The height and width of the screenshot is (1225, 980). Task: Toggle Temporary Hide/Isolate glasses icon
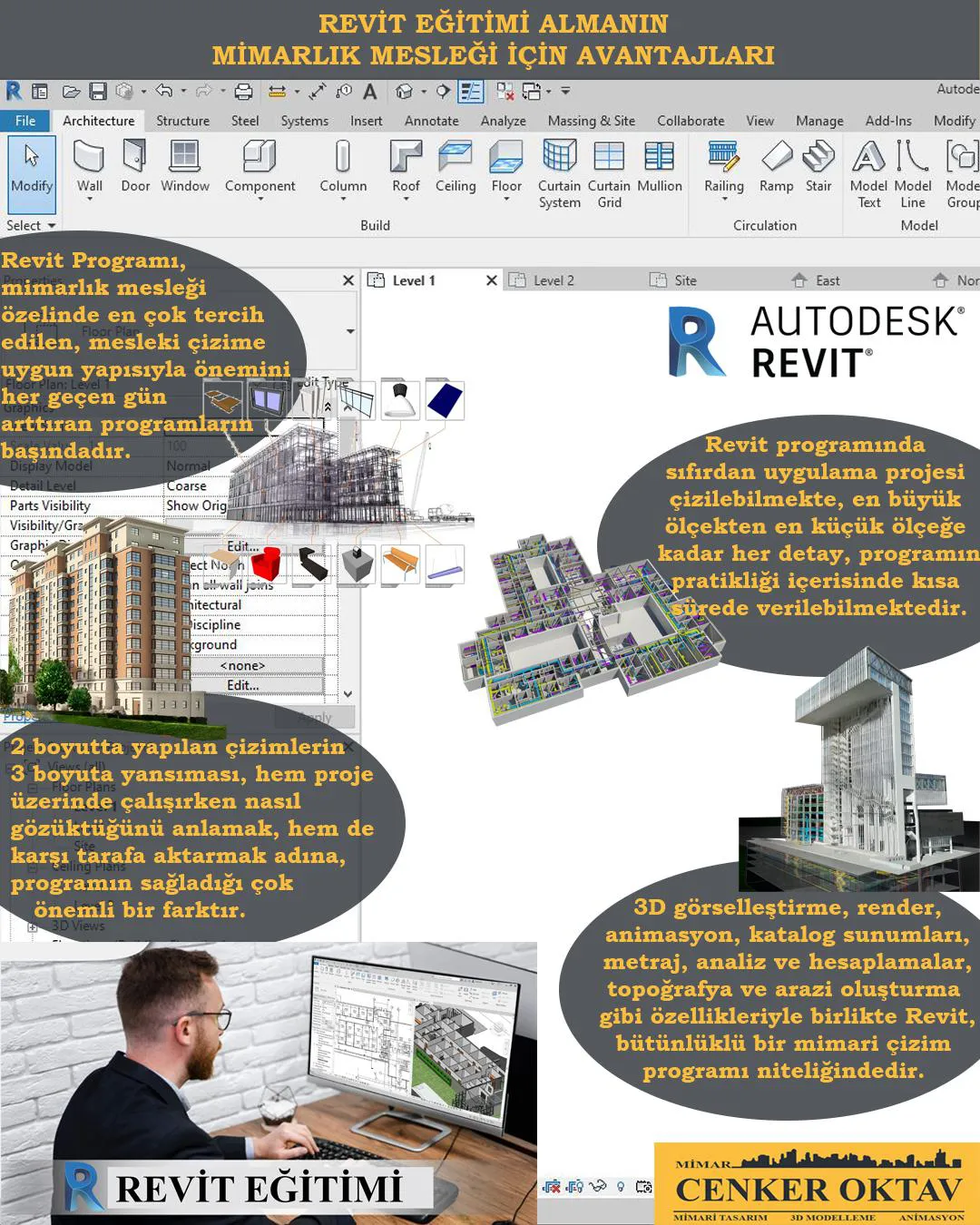coord(598,1187)
